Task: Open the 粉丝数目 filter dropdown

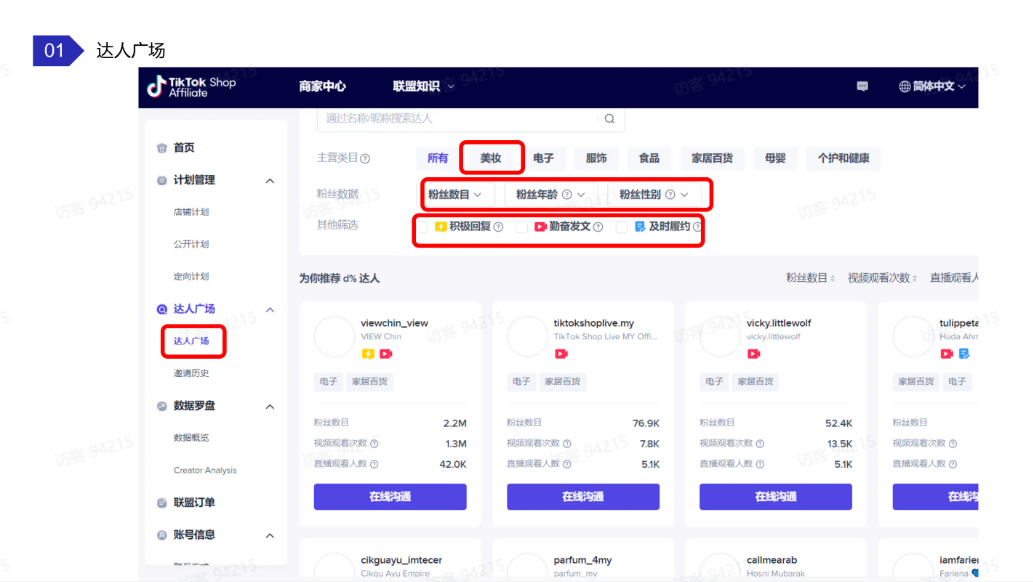Action: (x=455, y=194)
